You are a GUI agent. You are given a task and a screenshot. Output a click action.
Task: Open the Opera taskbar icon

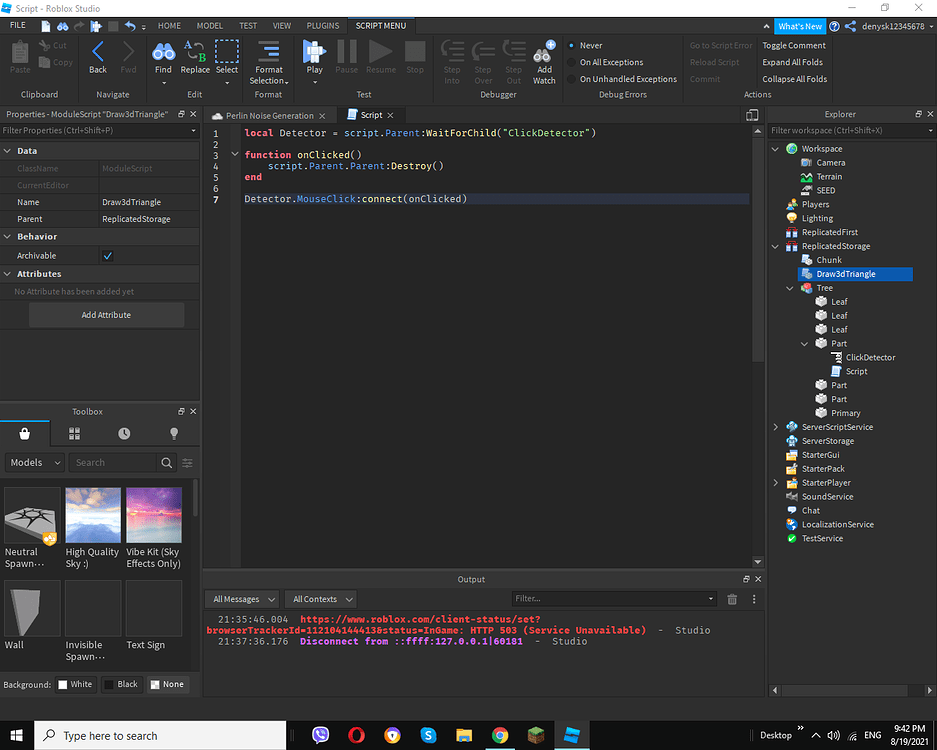coord(357,735)
